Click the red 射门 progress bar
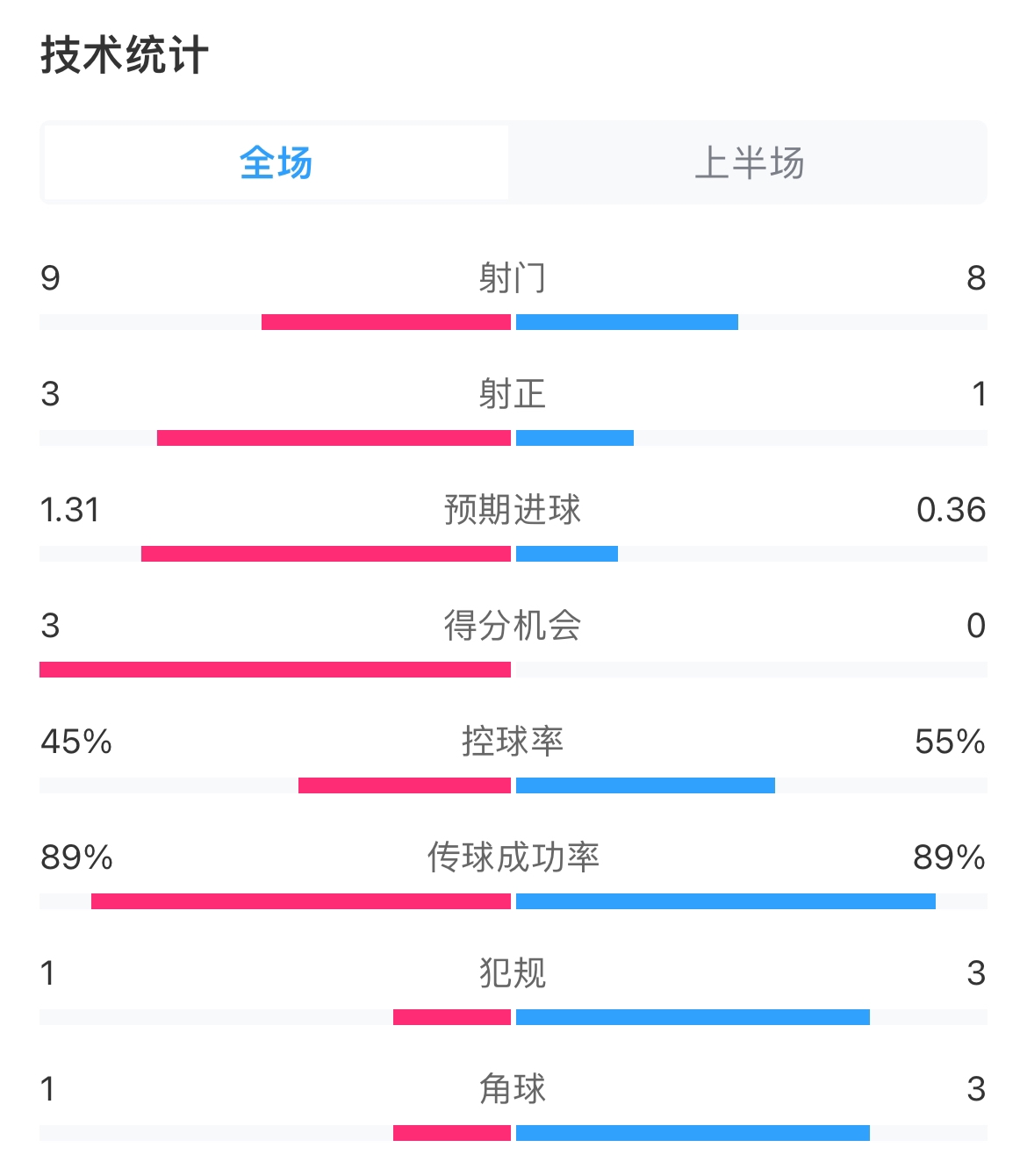This screenshot has height=1176, width=1027. [386, 322]
